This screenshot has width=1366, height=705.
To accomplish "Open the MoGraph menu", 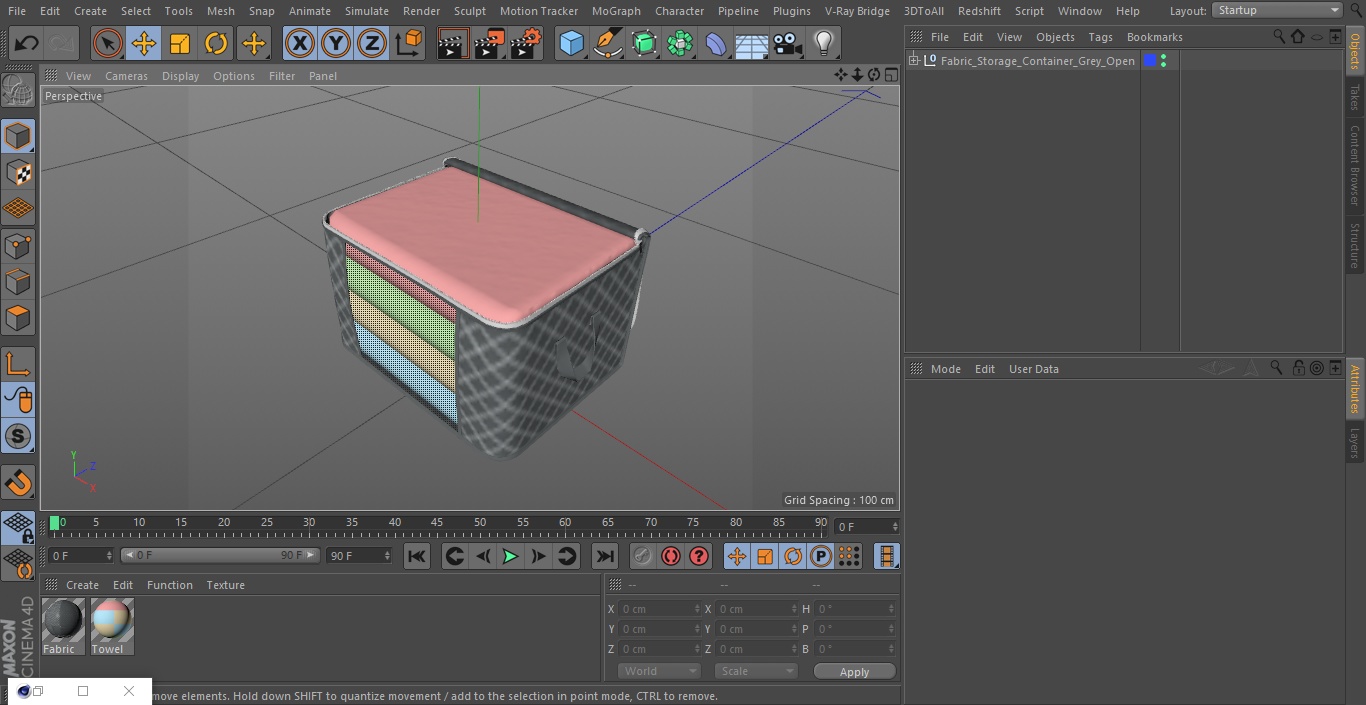I will point(616,11).
